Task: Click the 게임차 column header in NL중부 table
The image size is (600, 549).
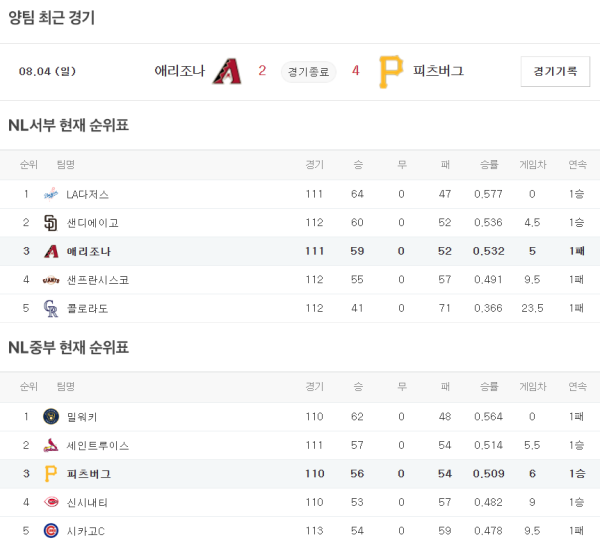Action: click(x=533, y=386)
